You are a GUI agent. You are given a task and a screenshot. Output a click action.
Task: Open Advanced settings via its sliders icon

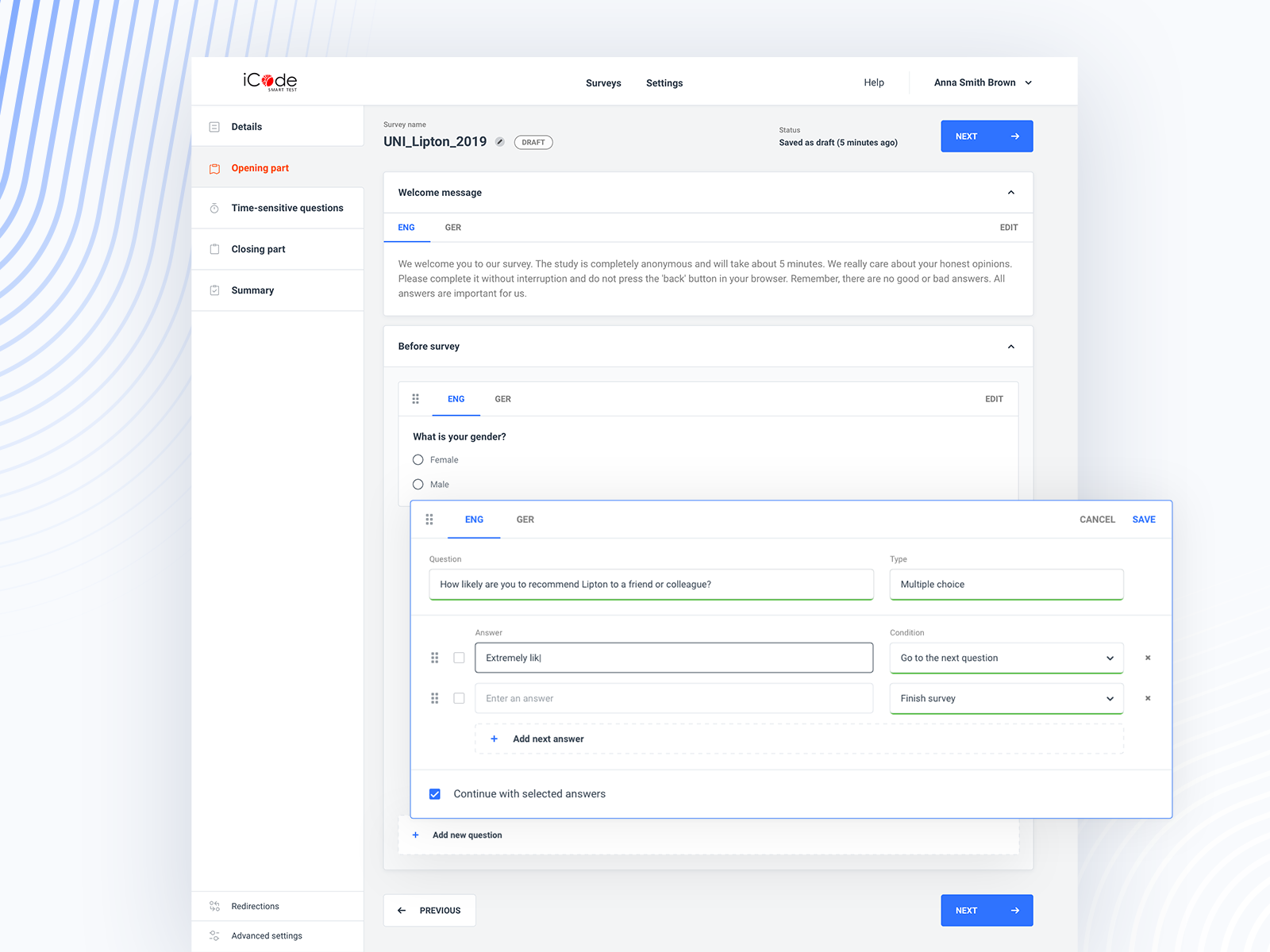click(x=214, y=935)
